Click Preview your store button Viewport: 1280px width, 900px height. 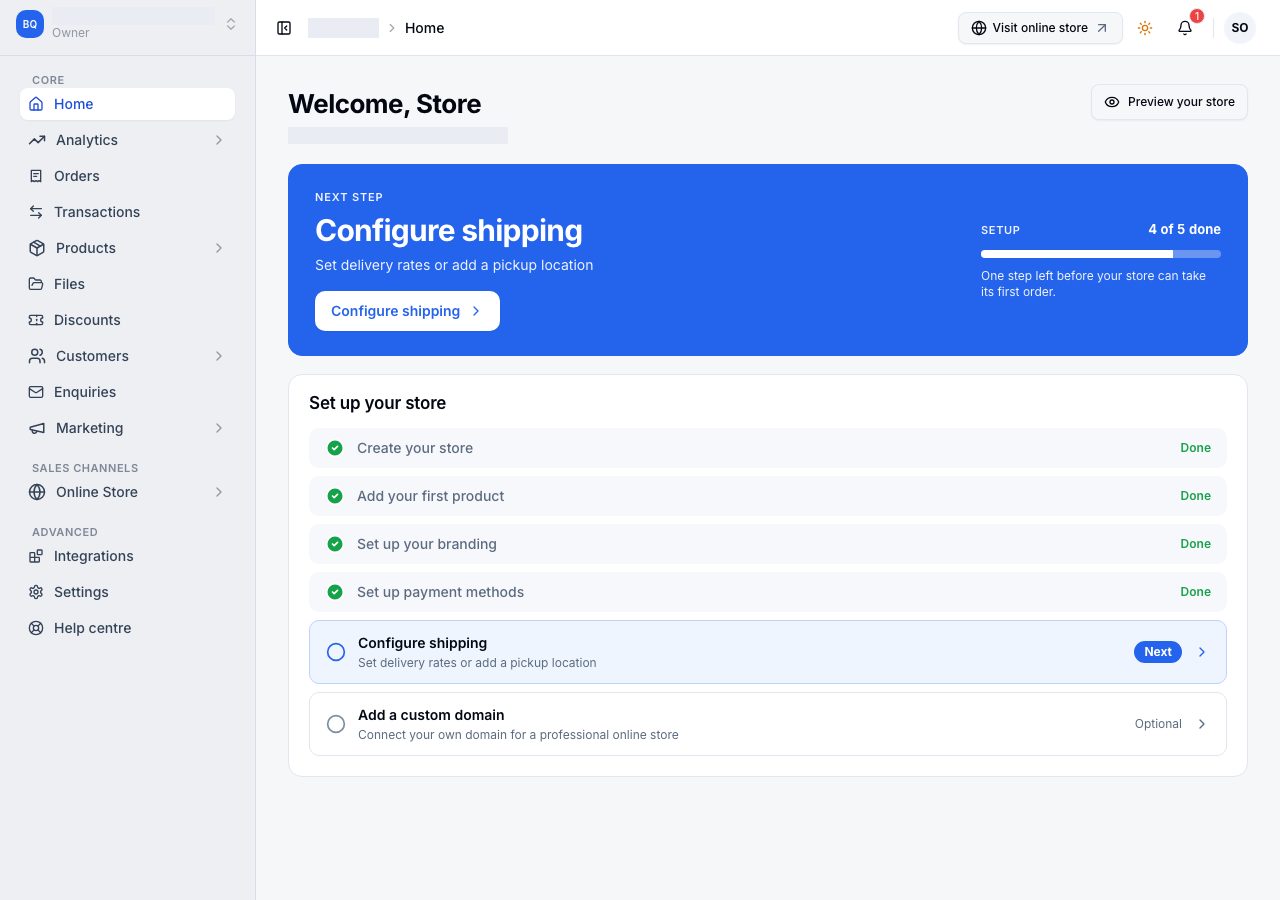coord(1169,102)
